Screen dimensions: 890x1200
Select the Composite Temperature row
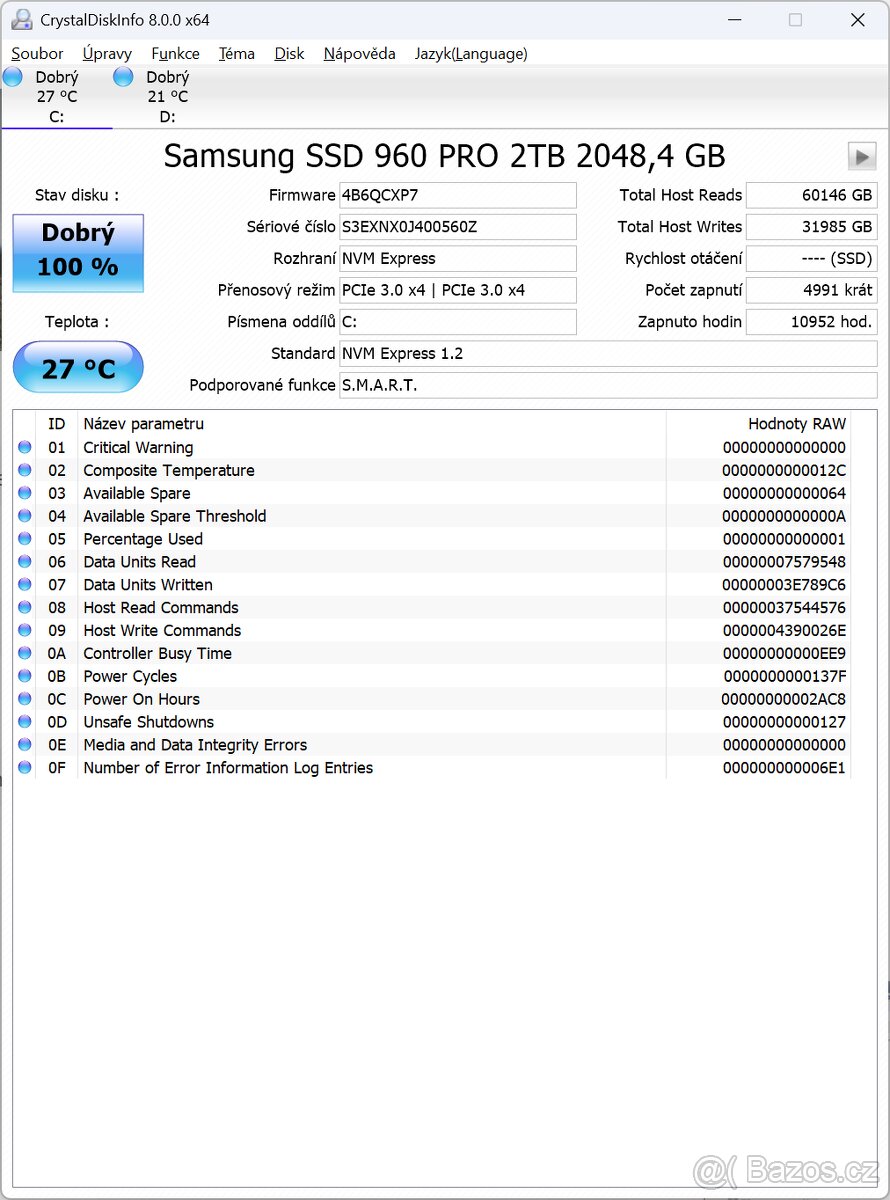(432, 471)
